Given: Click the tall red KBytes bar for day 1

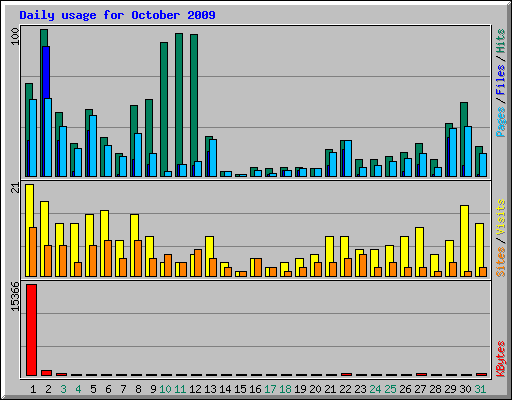Looking at the screenshot, I should point(31,330).
